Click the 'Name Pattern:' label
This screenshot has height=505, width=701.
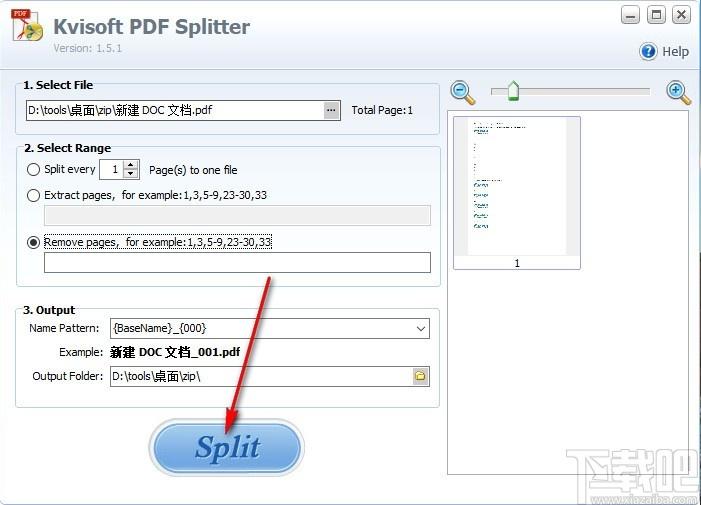tap(64, 328)
